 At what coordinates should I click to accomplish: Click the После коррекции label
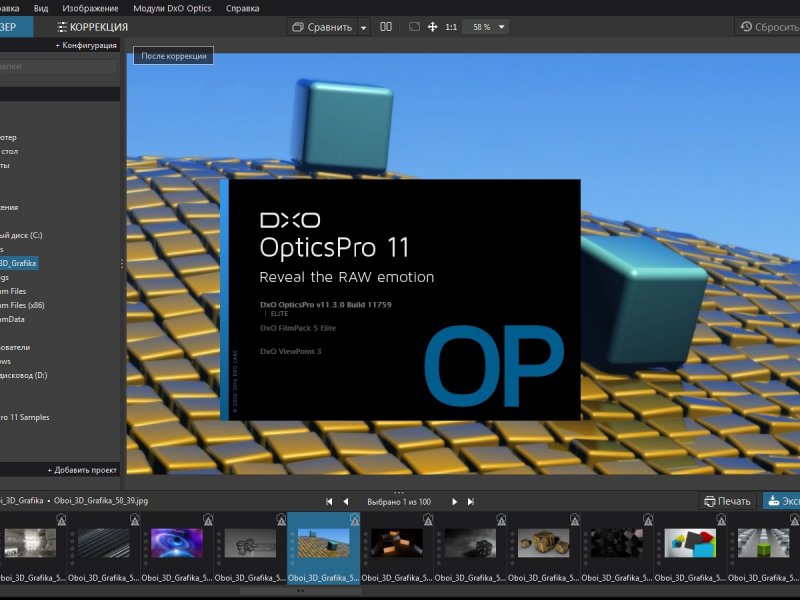coord(173,56)
